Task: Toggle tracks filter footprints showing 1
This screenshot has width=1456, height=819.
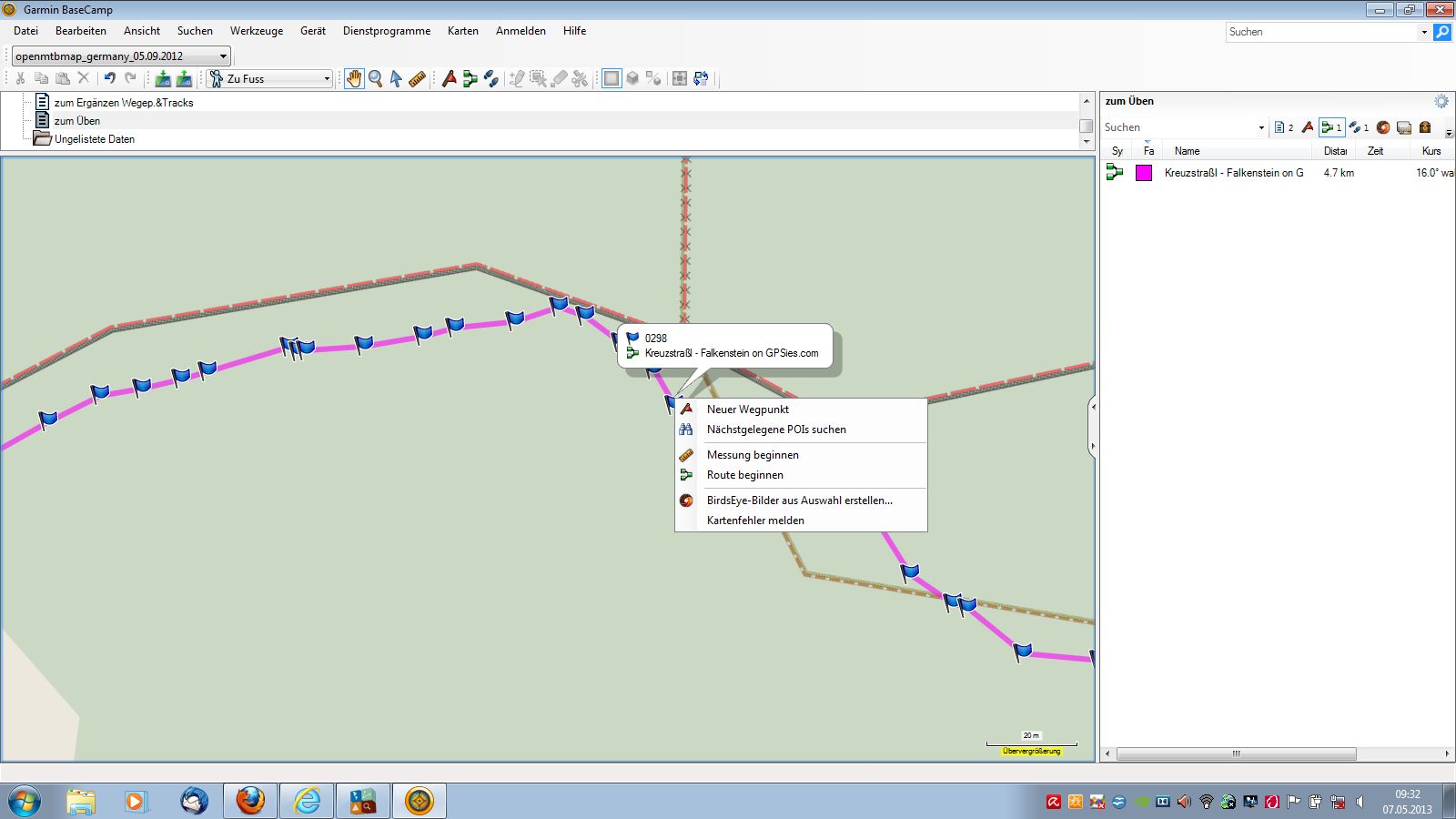Action: coord(1359,127)
